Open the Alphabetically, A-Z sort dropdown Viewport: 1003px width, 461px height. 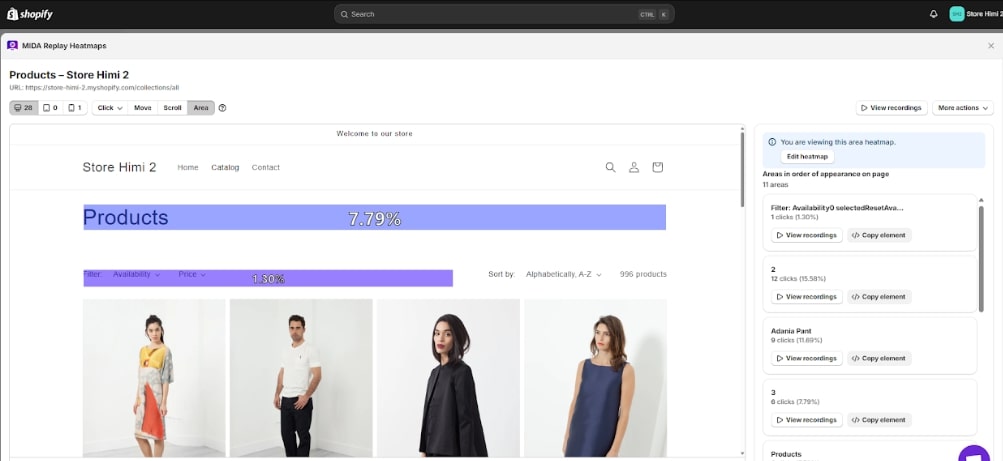pyautogui.click(x=564, y=274)
